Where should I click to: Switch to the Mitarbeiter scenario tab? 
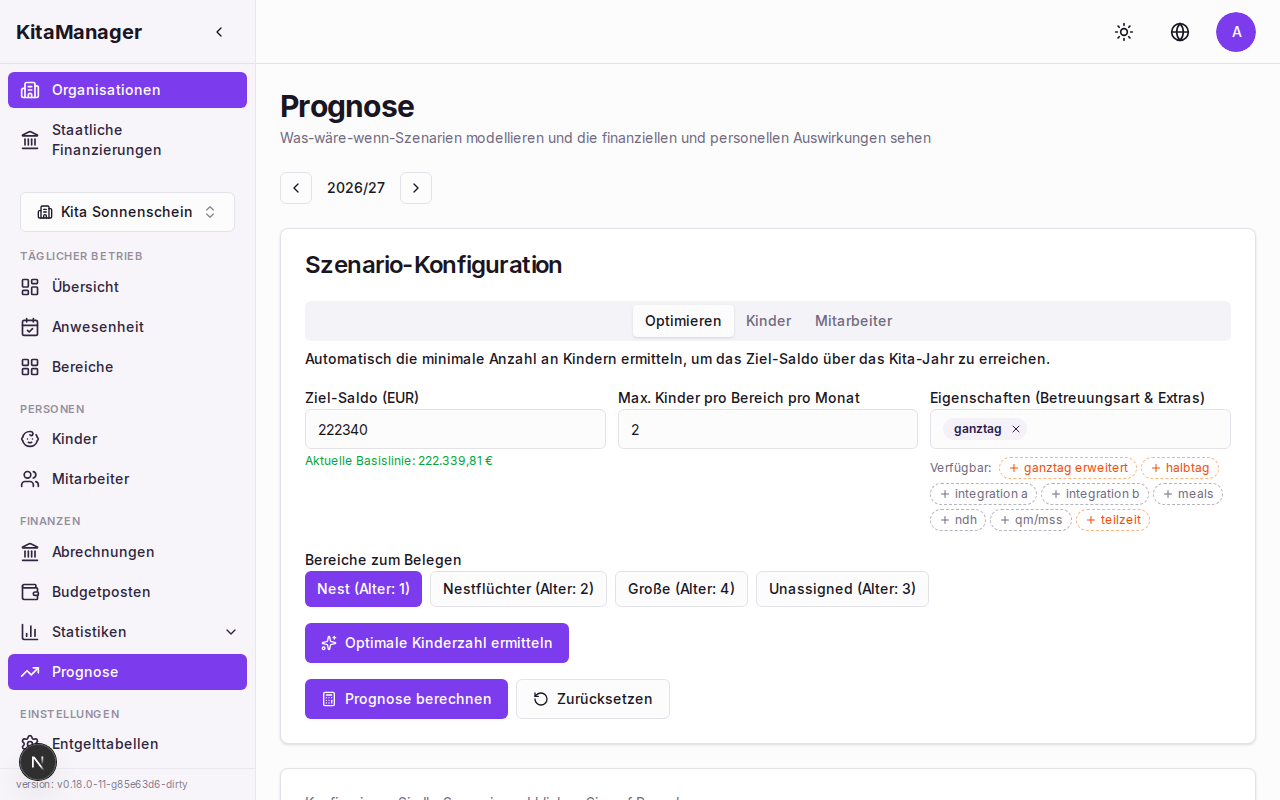coord(853,321)
